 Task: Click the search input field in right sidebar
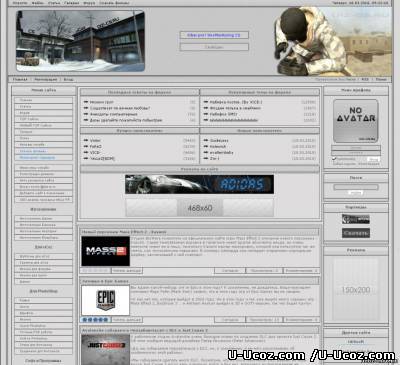[356, 187]
